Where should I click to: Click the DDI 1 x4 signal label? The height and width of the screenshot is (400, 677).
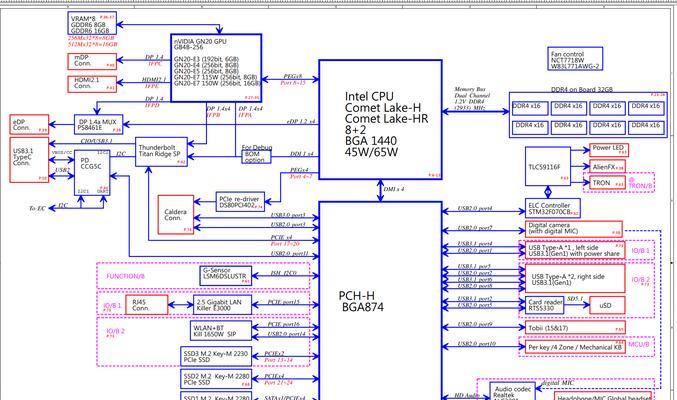(x=301, y=154)
